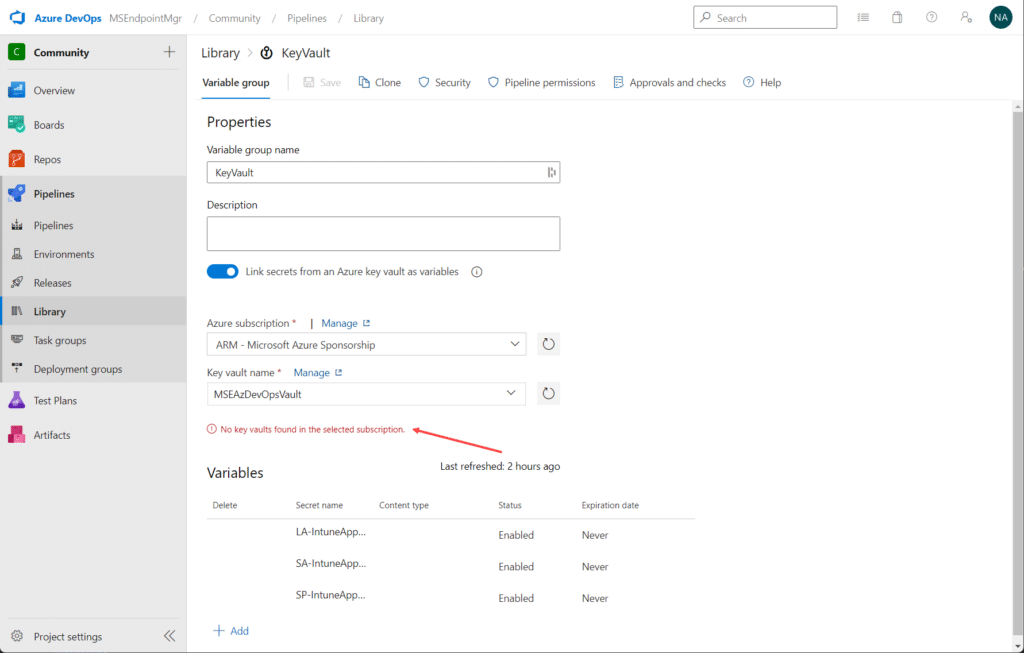Click the SA-IntuneApp... secret row
1024x653 pixels.
451,566
